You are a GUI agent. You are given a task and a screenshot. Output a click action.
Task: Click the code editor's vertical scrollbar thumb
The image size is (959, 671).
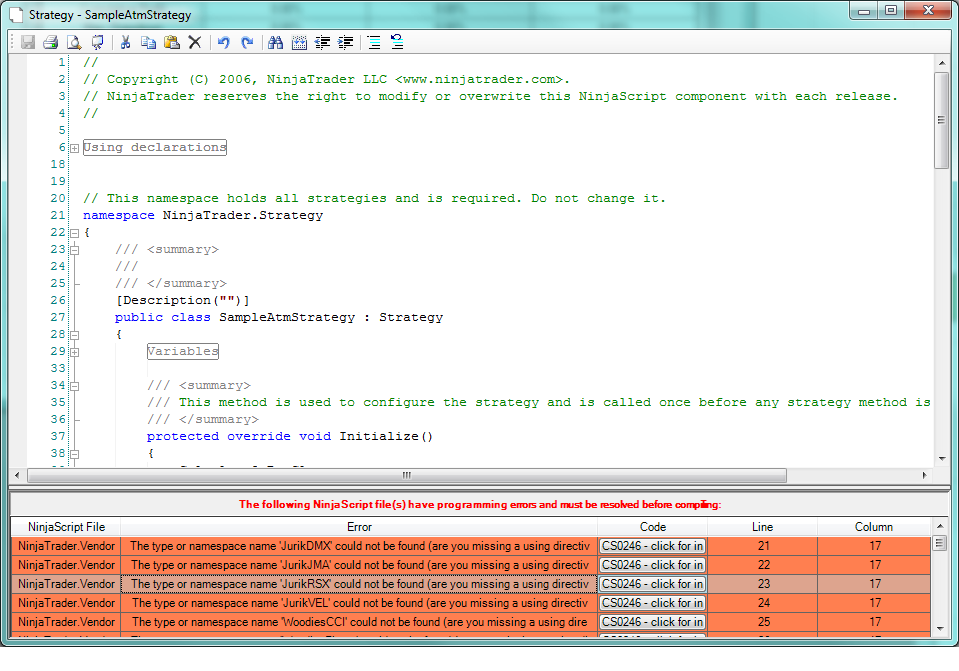click(x=942, y=120)
